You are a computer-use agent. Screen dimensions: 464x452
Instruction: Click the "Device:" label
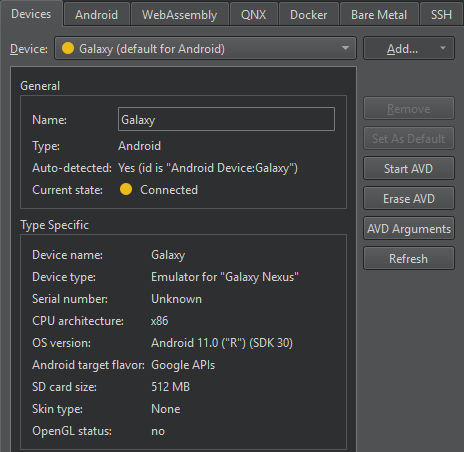pyautogui.click(x=29, y=49)
